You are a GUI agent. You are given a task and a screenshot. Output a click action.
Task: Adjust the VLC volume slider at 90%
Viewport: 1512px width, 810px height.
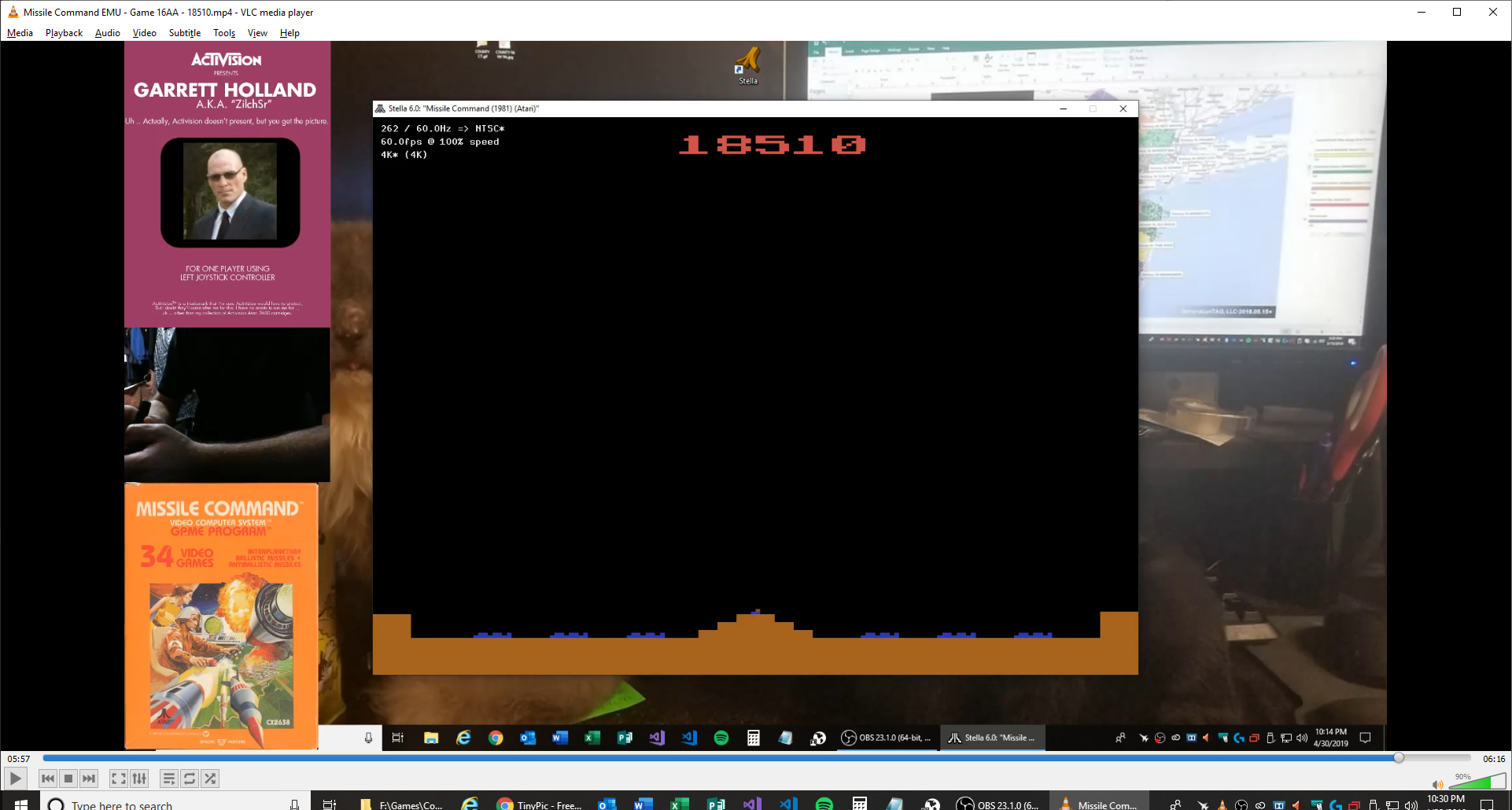click(1477, 782)
